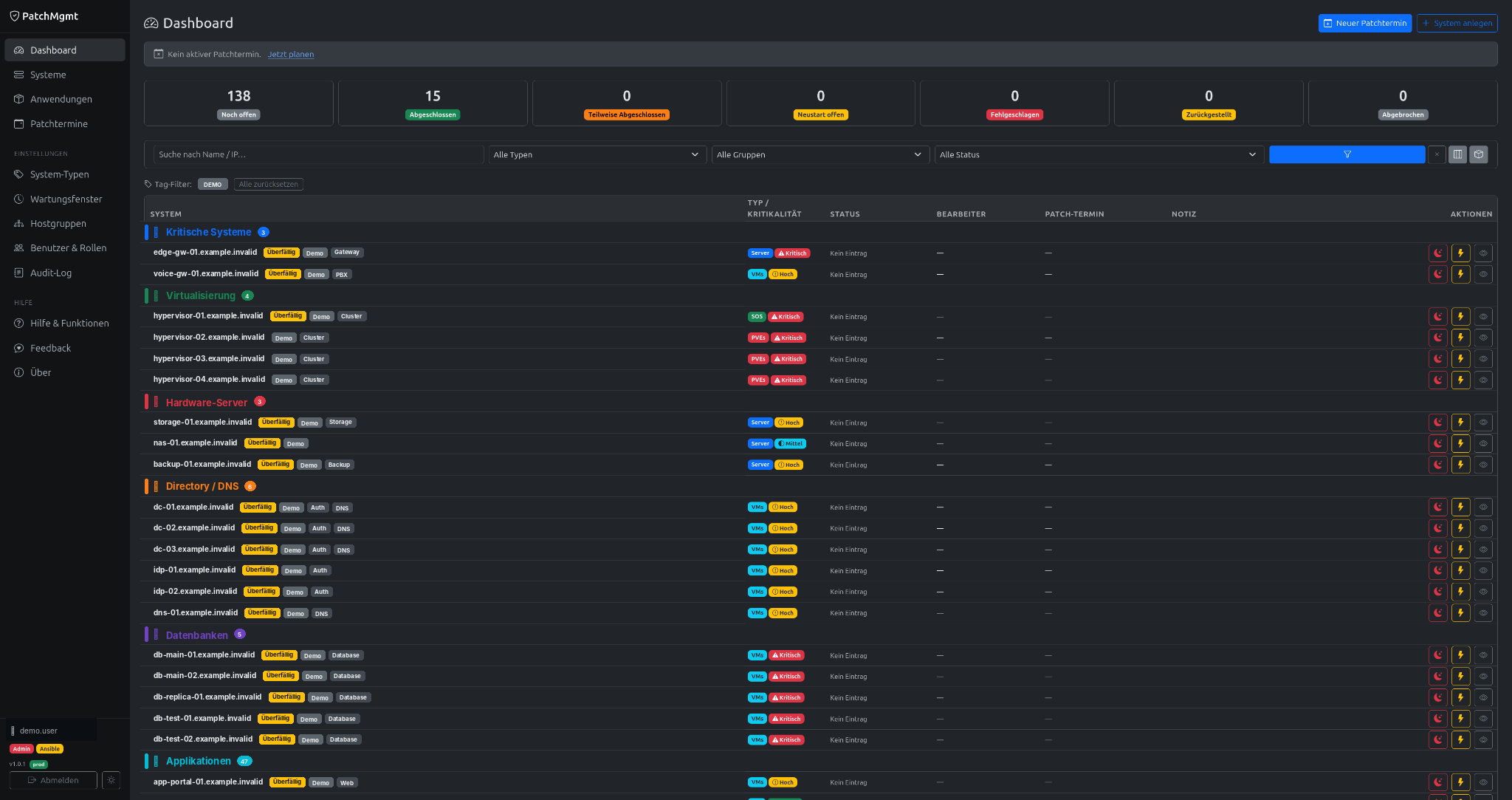Click eye icon for storage-01 row
Screen dimensions: 1512x800
pyautogui.click(x=1483, y=423)
